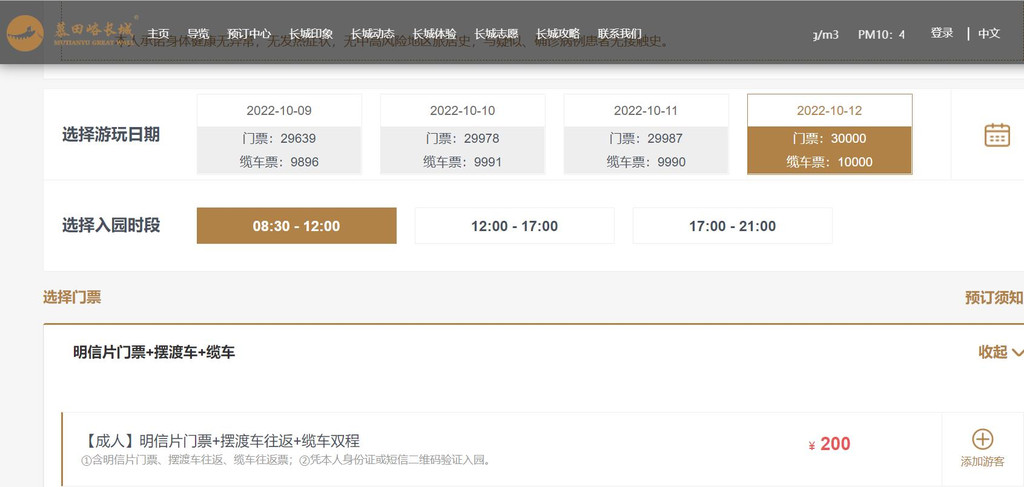Collapse the 明信片门票 section with 收起
This screenshot has height=487, width=1024.
click(x=1000, y=352)
